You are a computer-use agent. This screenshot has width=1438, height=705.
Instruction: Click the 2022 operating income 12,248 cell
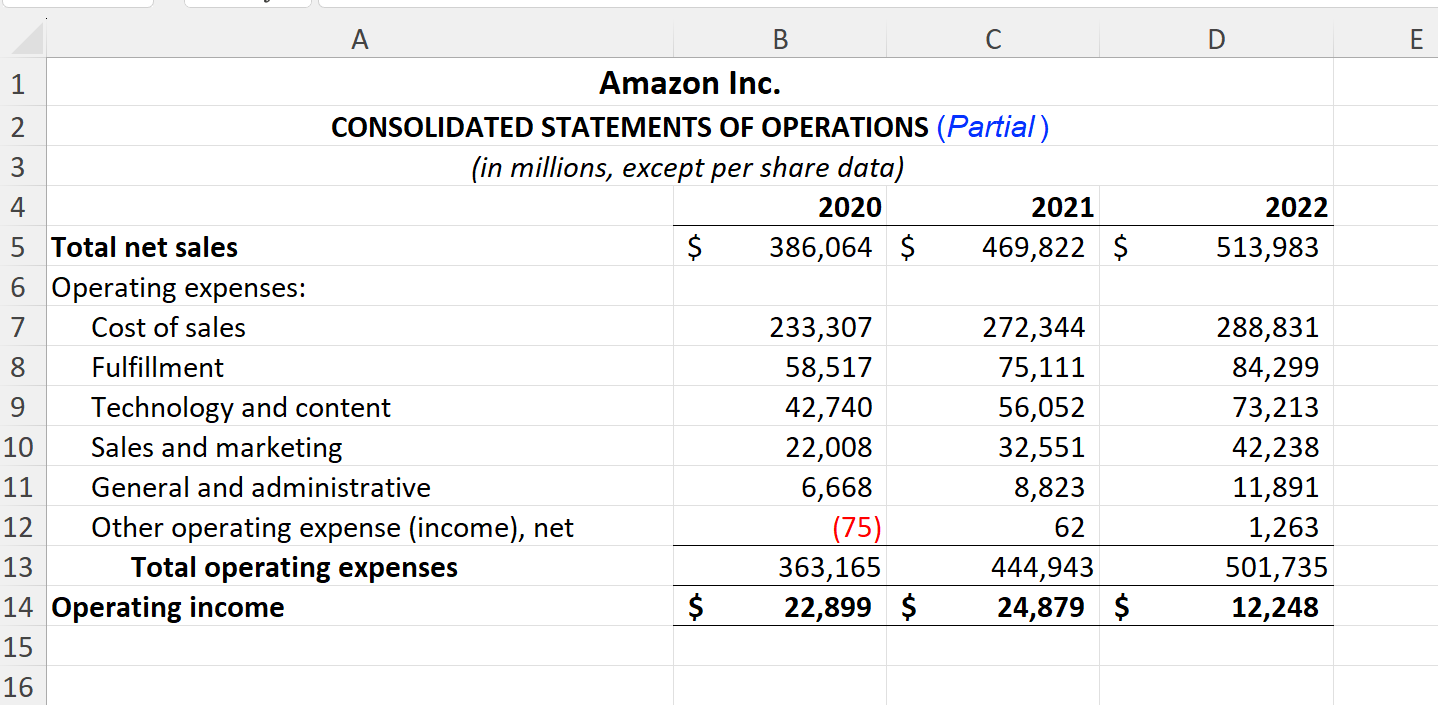[1216, 607]
